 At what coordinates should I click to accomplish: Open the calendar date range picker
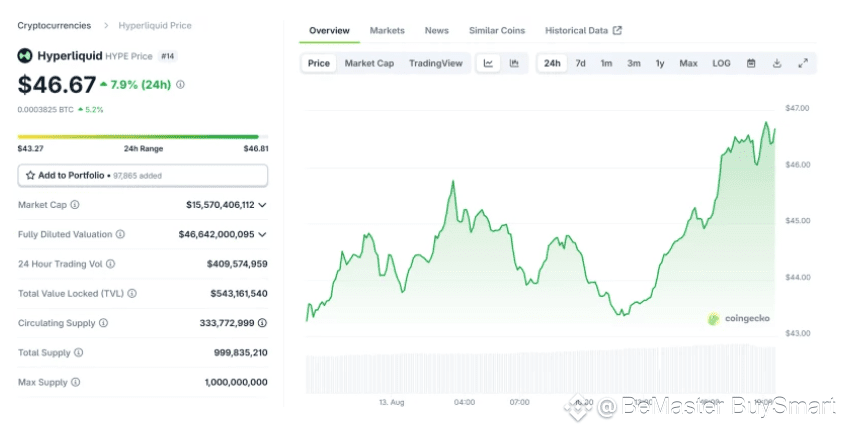click(x=751, y=63)
